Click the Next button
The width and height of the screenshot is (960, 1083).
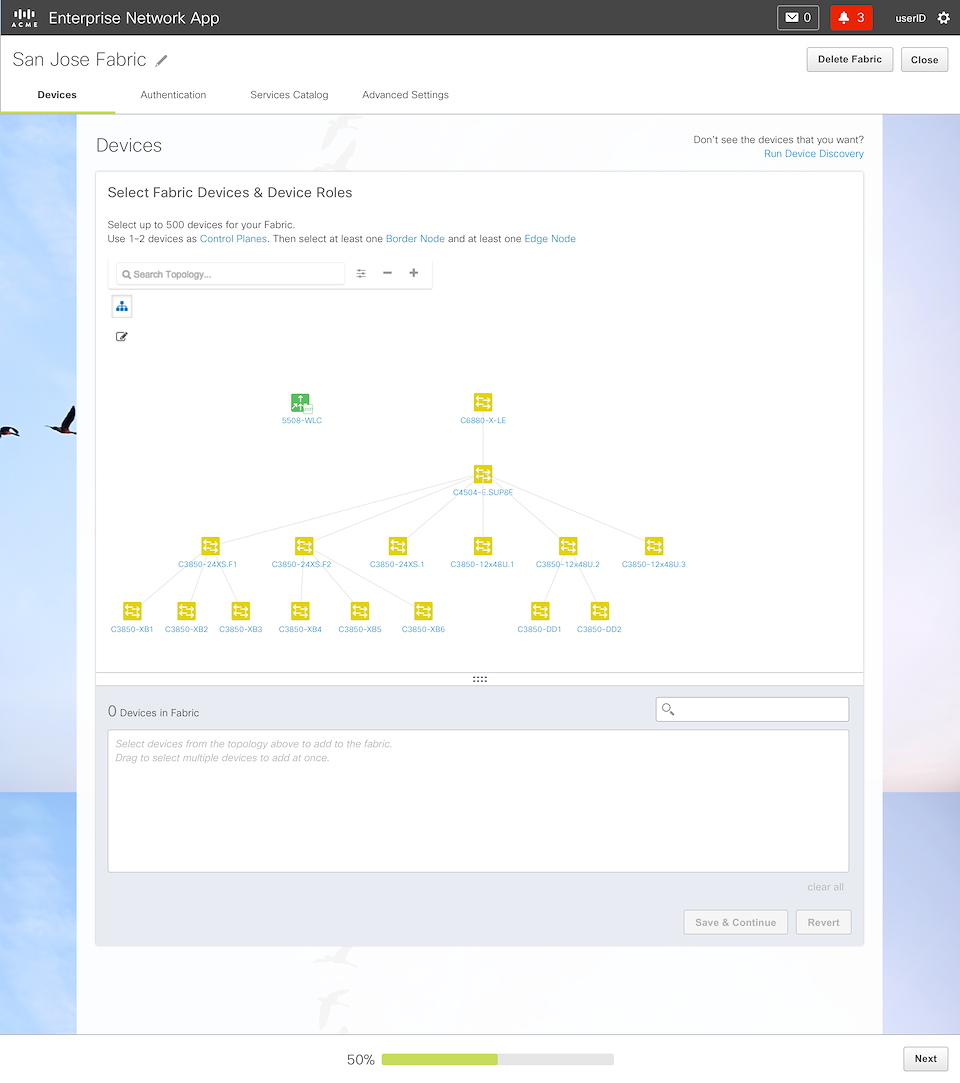point(925,1058)
